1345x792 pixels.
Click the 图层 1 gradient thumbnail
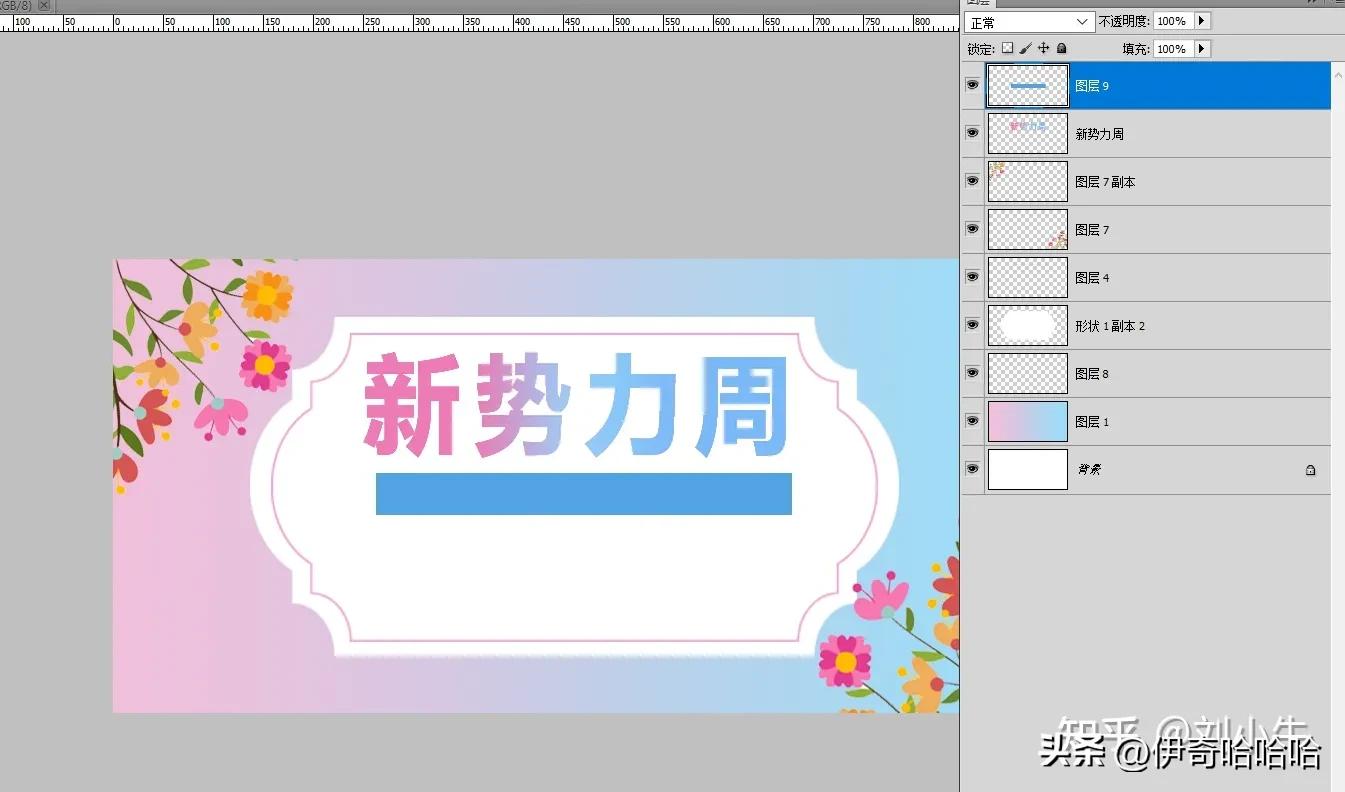[x=1027, y=421]
